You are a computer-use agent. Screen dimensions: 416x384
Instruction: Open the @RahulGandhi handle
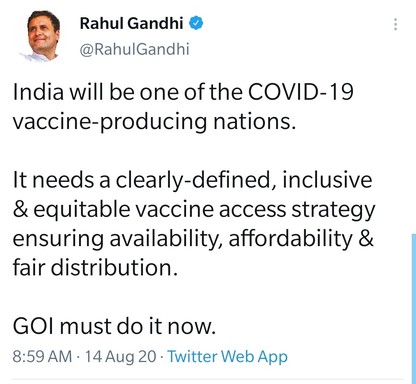tap(135, 49)
